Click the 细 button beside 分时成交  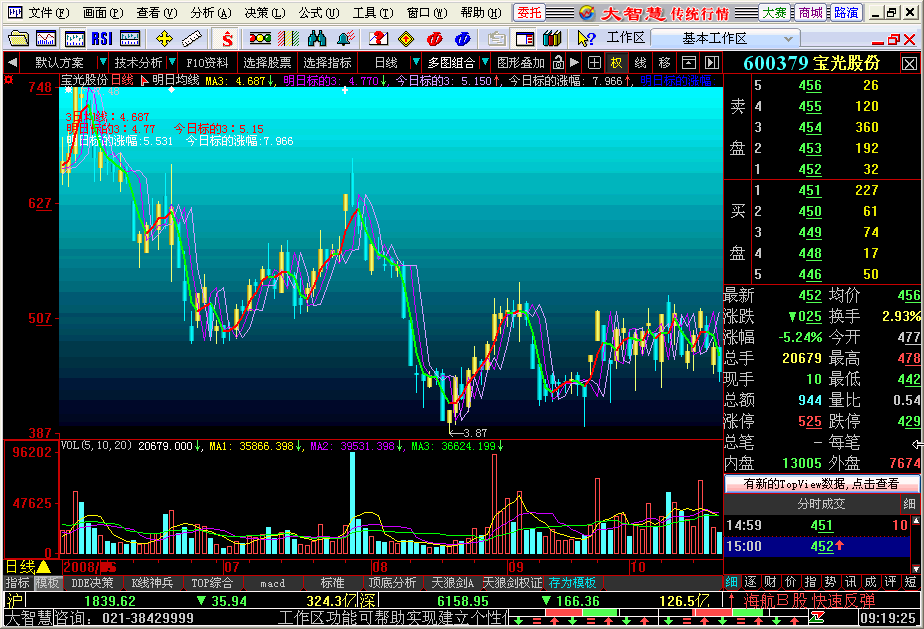tap(909, 503)
